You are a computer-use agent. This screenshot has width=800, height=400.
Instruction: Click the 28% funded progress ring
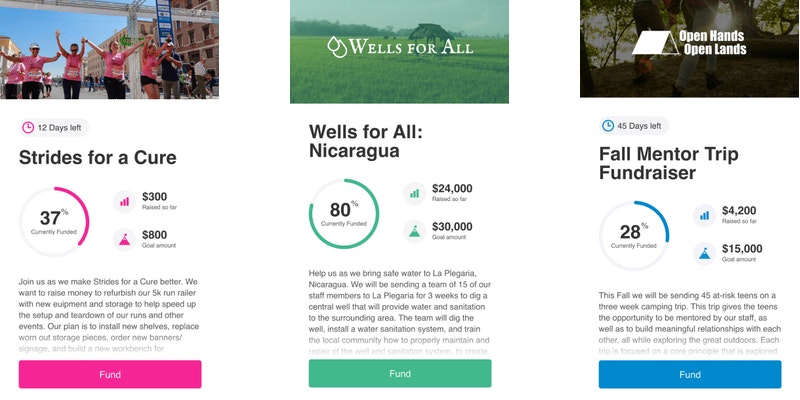pos(634,235)
